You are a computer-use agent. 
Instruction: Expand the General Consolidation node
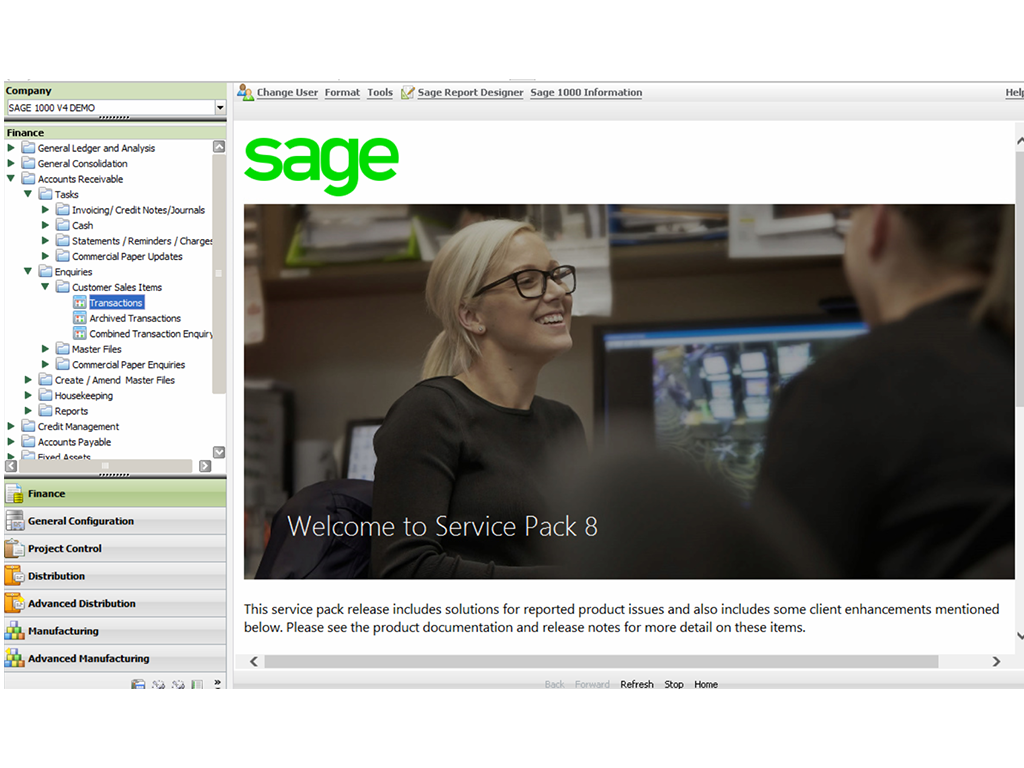pyautogui.click(x=10, y=163)
